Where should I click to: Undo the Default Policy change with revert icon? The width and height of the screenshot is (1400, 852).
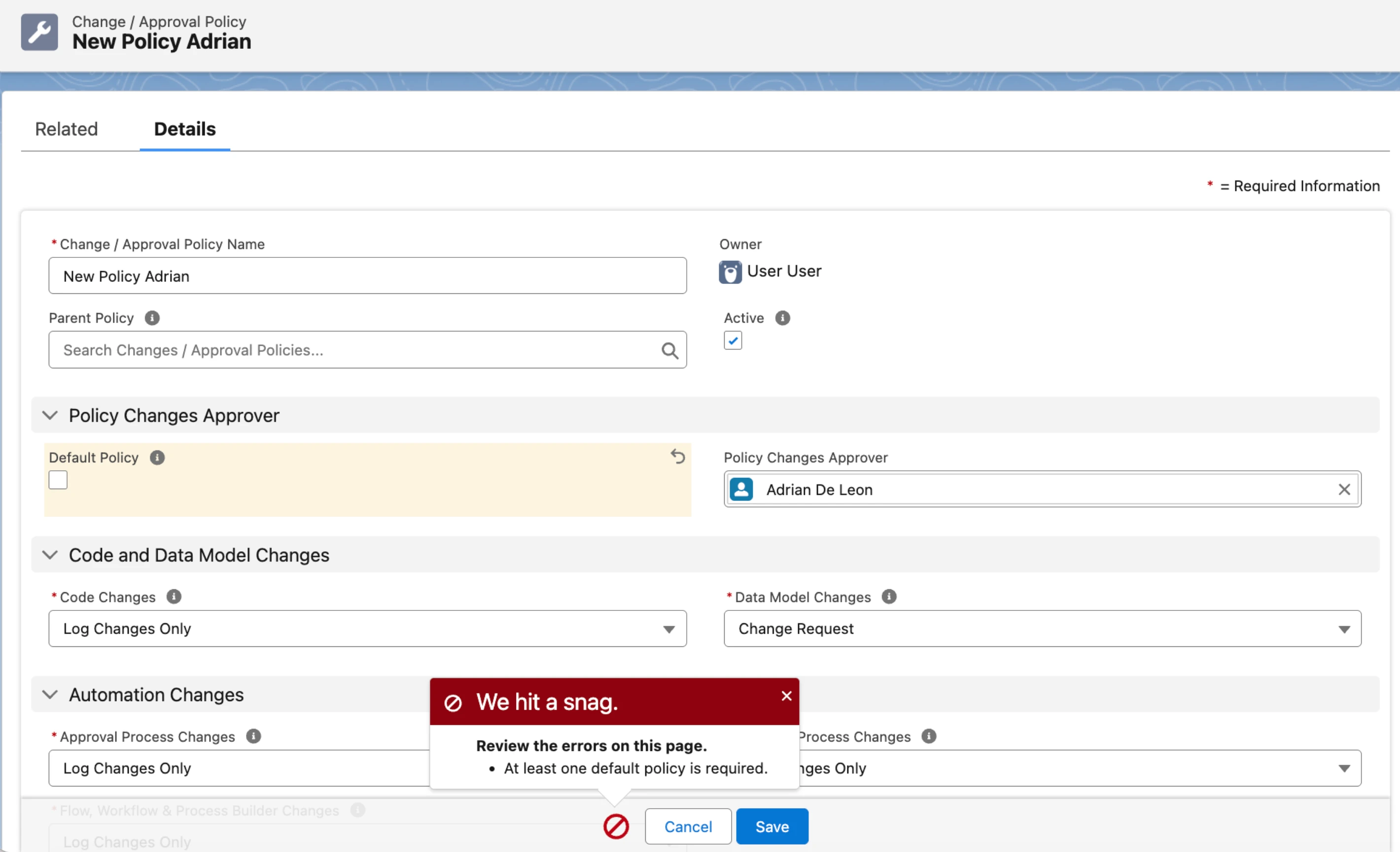click(677, 457)
